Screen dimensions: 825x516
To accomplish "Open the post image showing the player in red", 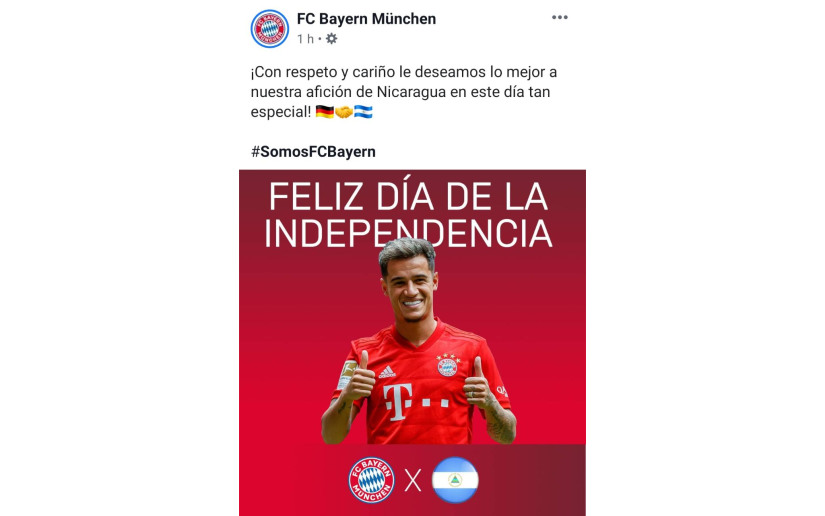I will click(x=412, y=342).
